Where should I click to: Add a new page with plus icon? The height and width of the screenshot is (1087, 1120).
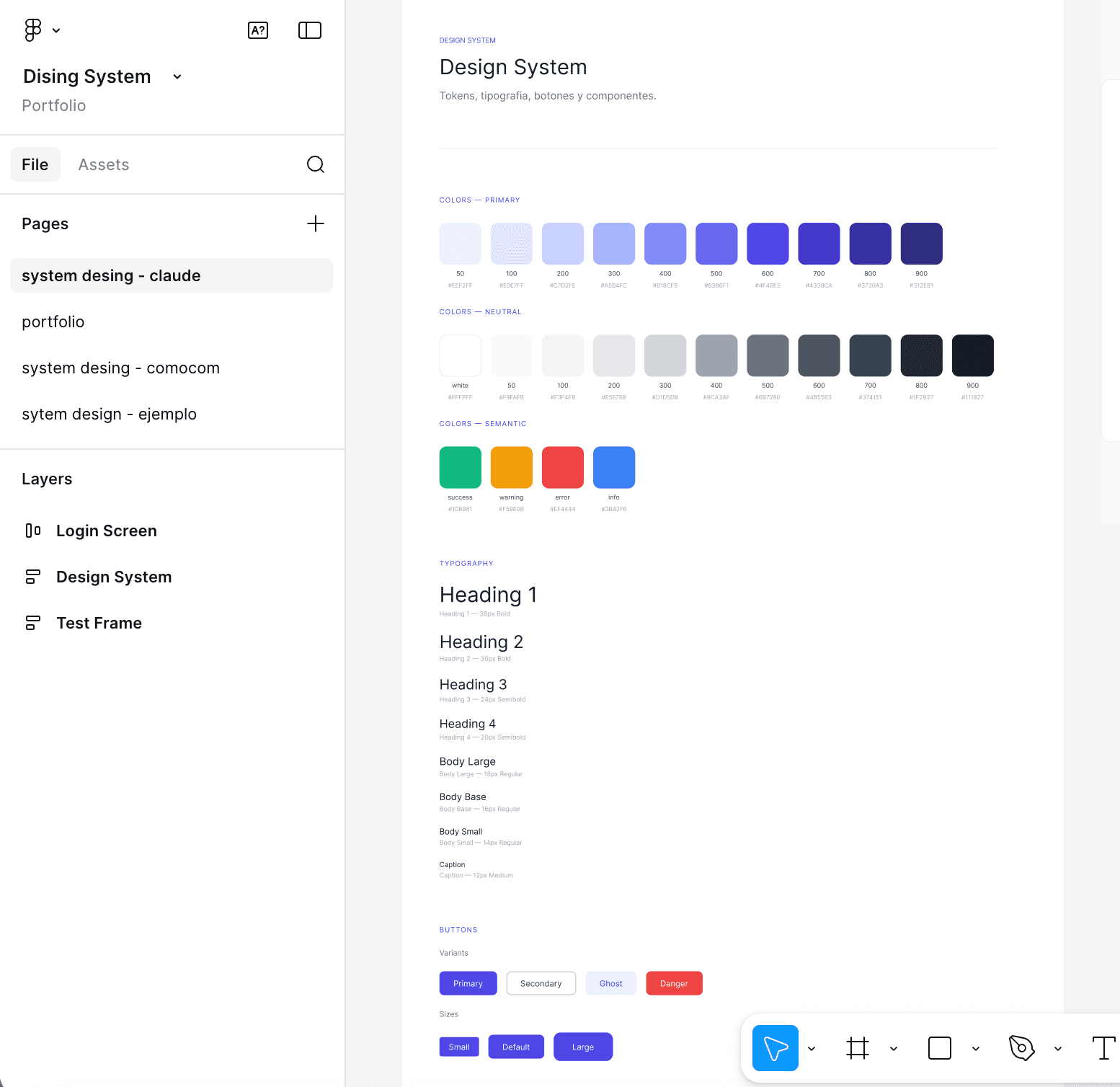tap(316, 223)
